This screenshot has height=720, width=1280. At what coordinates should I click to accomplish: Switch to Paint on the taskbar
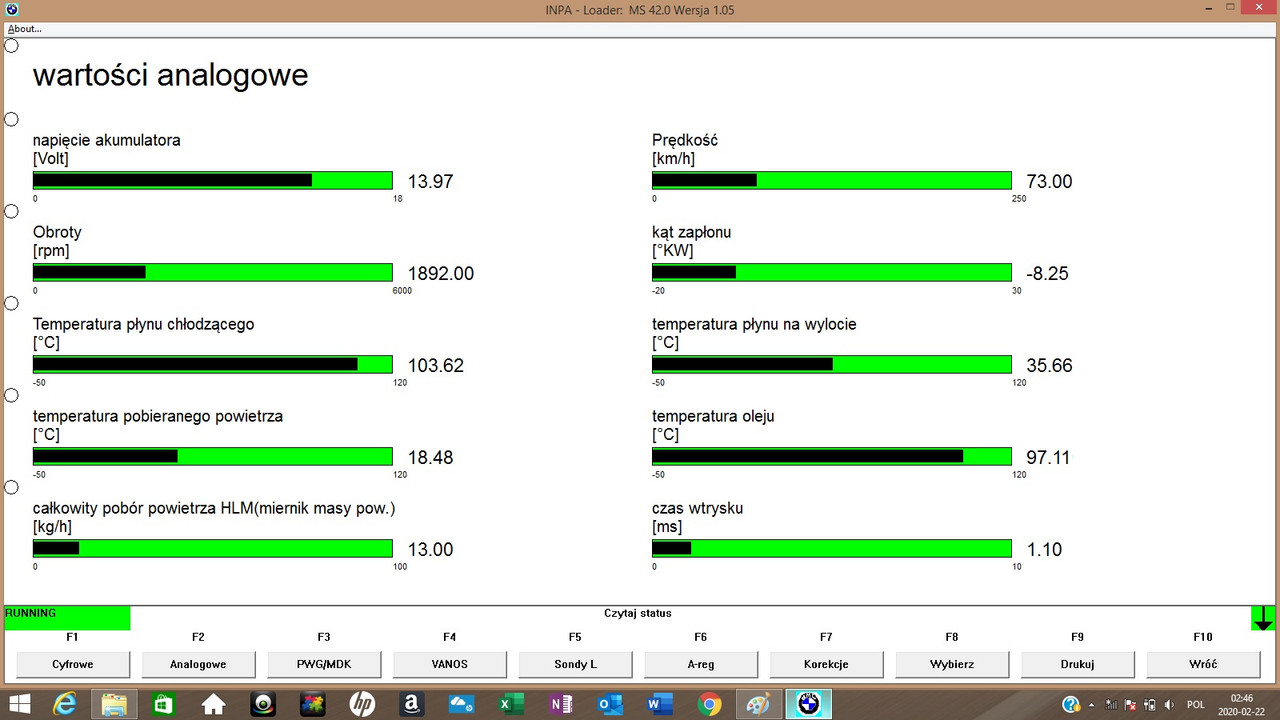click(758, 704)
